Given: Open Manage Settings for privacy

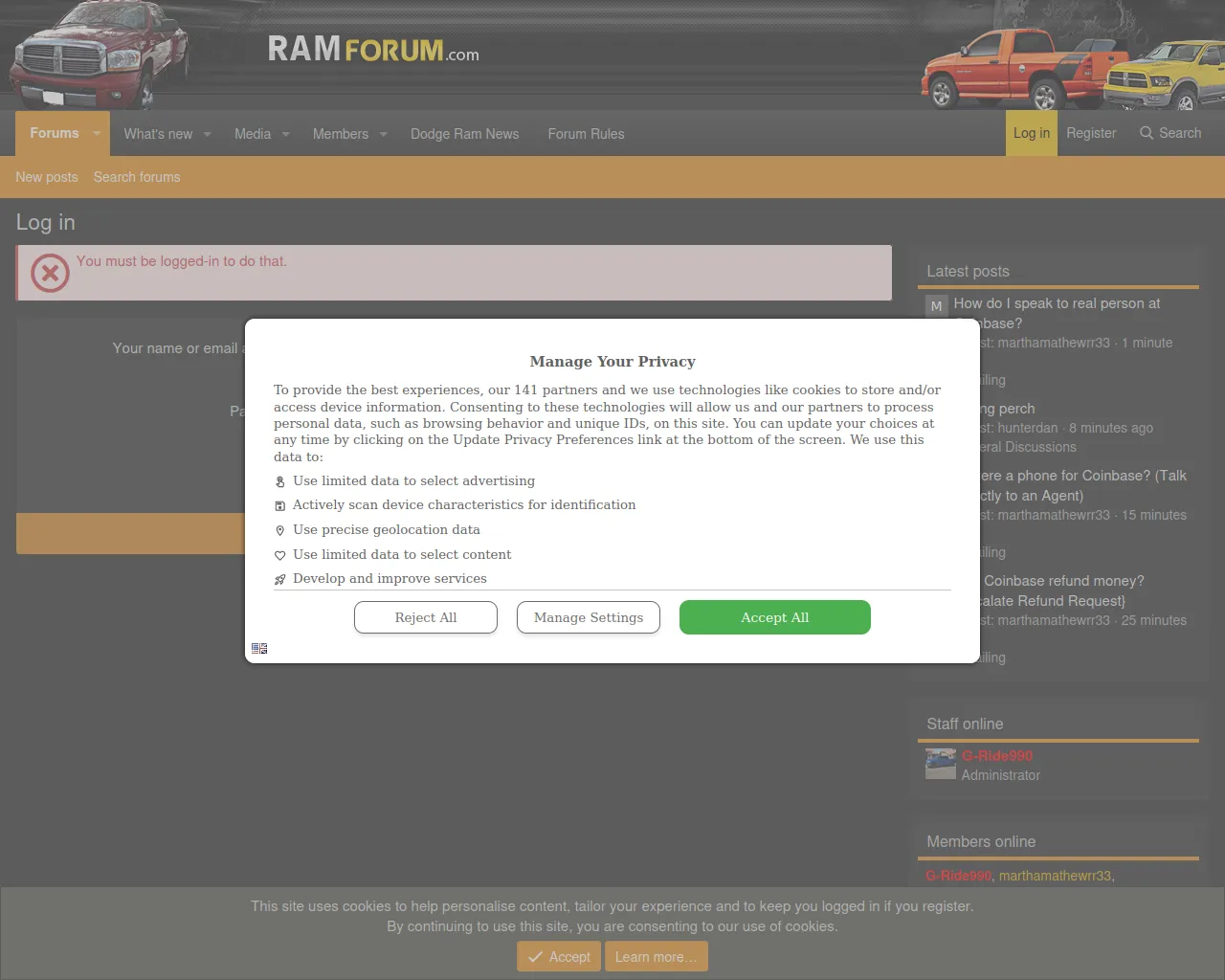Looking at the screenshot, I should (589, 617).
